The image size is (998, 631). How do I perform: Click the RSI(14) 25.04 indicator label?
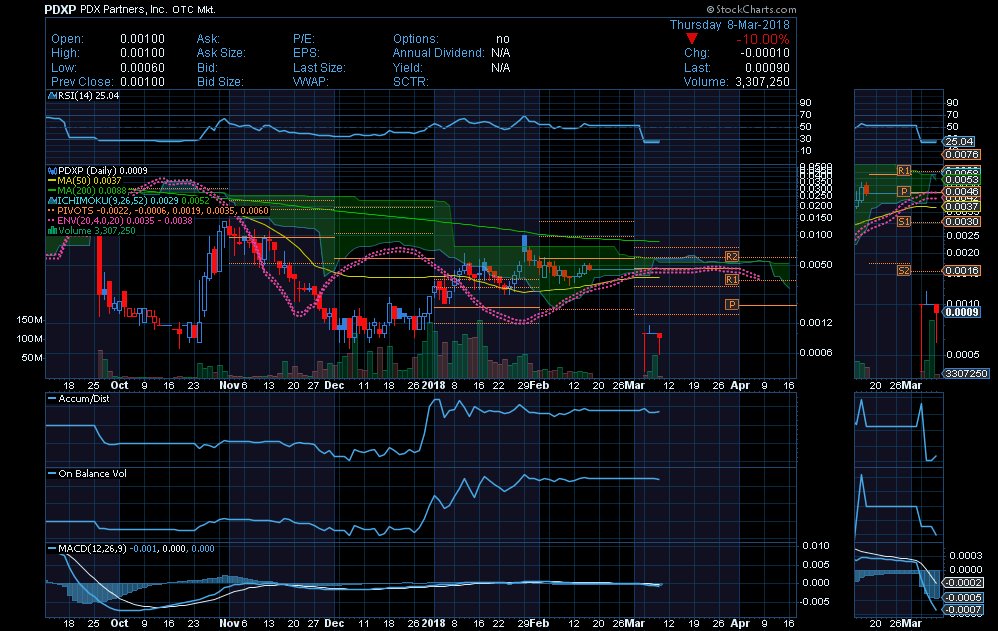pyautogui.click(x=88, y=96)
